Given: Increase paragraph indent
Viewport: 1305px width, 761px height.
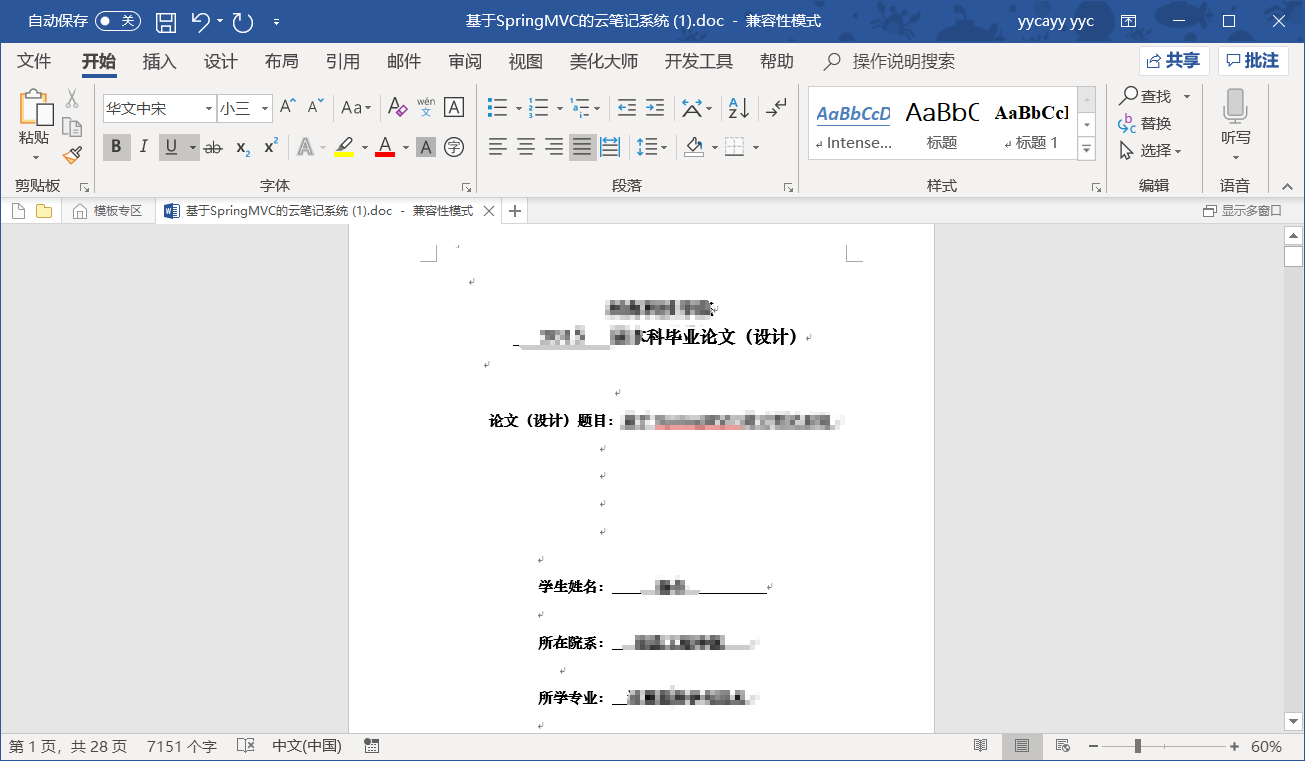Looking at the screenshot, I should 655,107.
